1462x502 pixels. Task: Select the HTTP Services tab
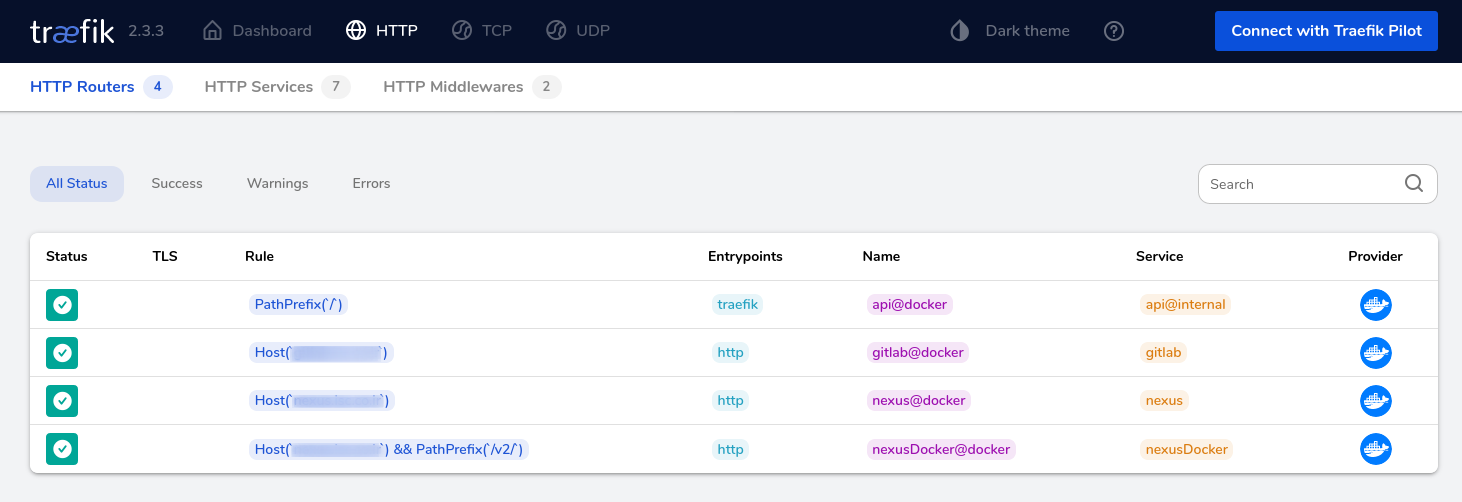[277, 87]
